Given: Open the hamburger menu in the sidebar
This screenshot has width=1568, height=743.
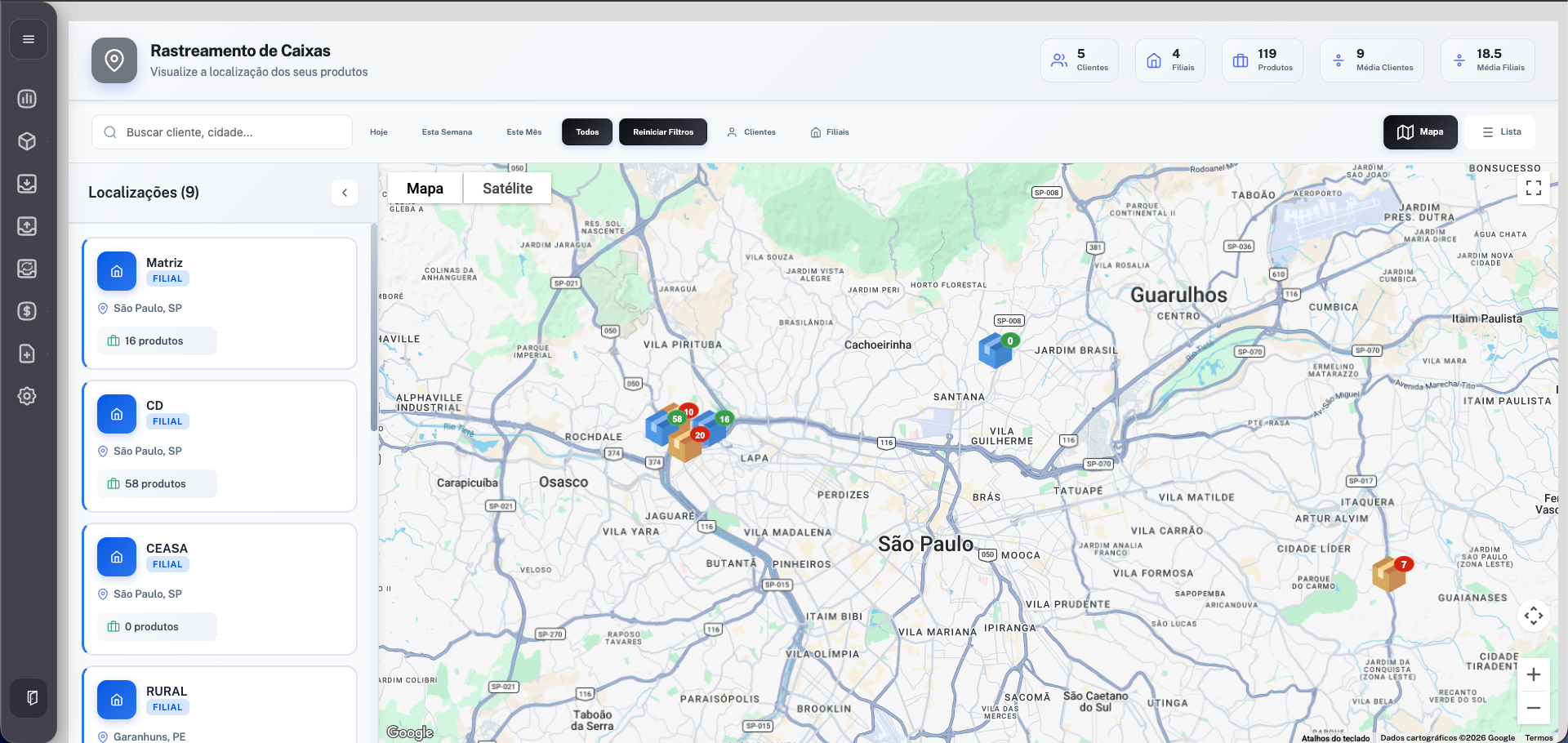Looking at the screenshot, I should point(29,39).
